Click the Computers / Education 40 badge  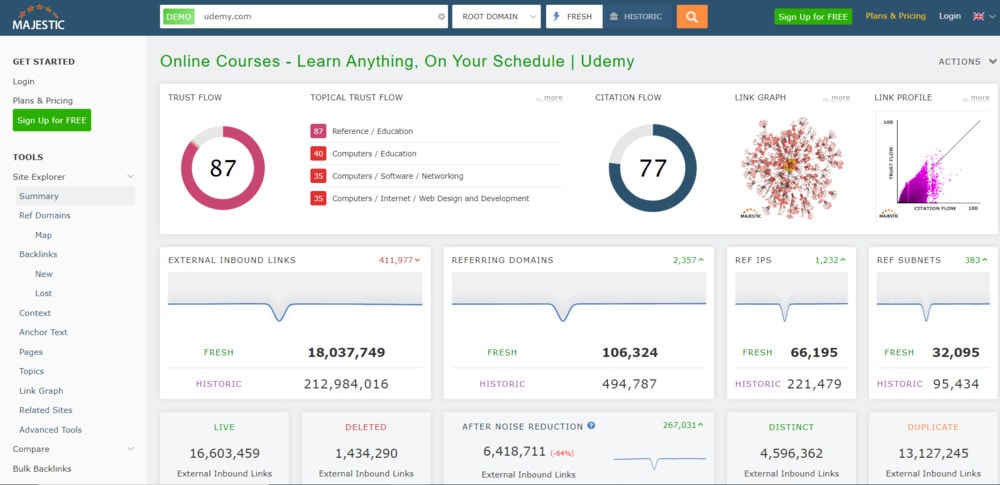tap(318, 154)
